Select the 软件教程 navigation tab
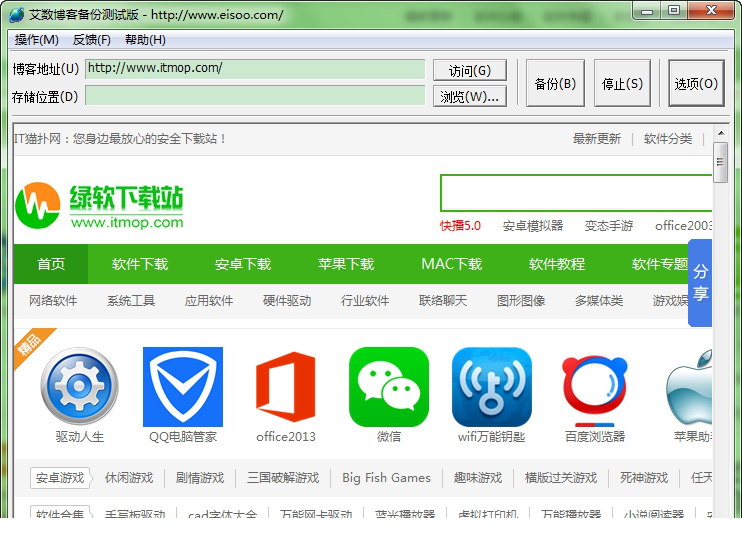 [x=556, y=264]
